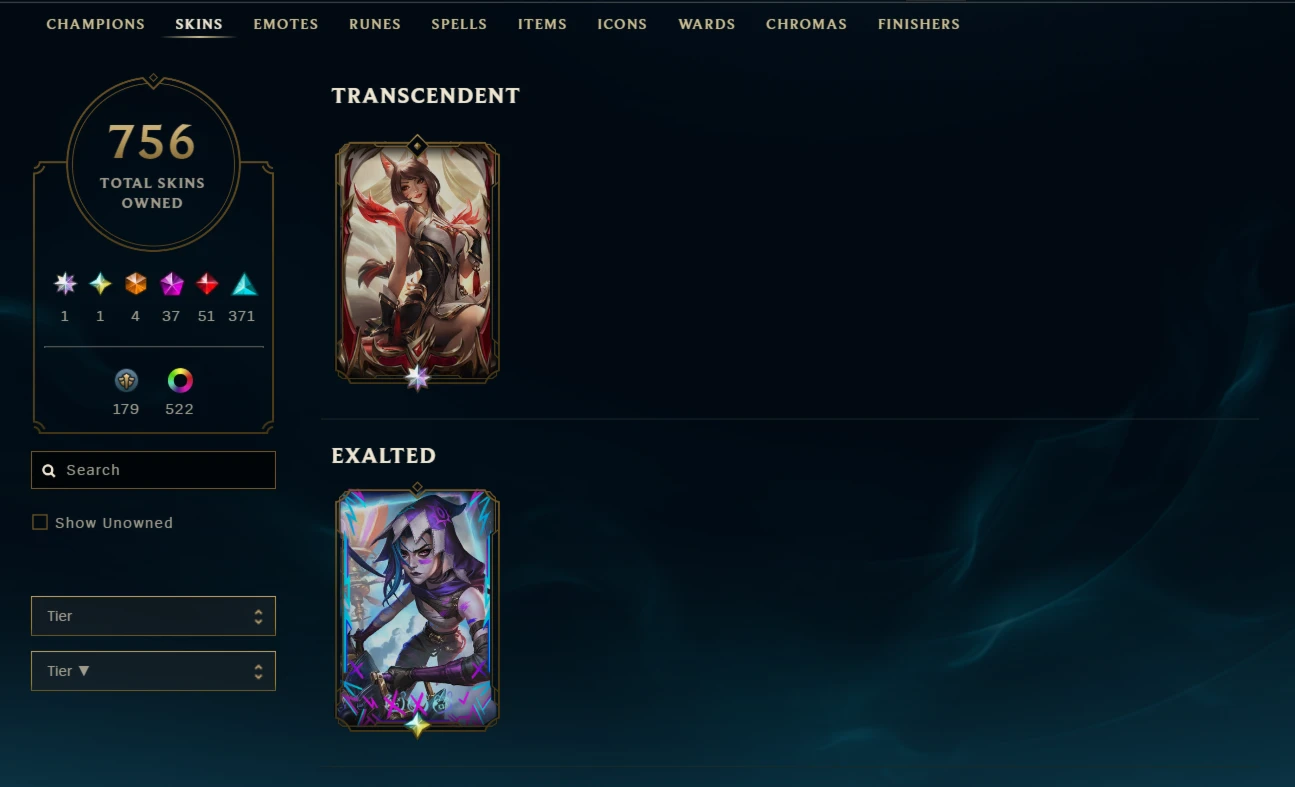Click the rainbow chromas ring icon
The width and height of the screenshot is (1295, 787).
[x=180, y=380]
